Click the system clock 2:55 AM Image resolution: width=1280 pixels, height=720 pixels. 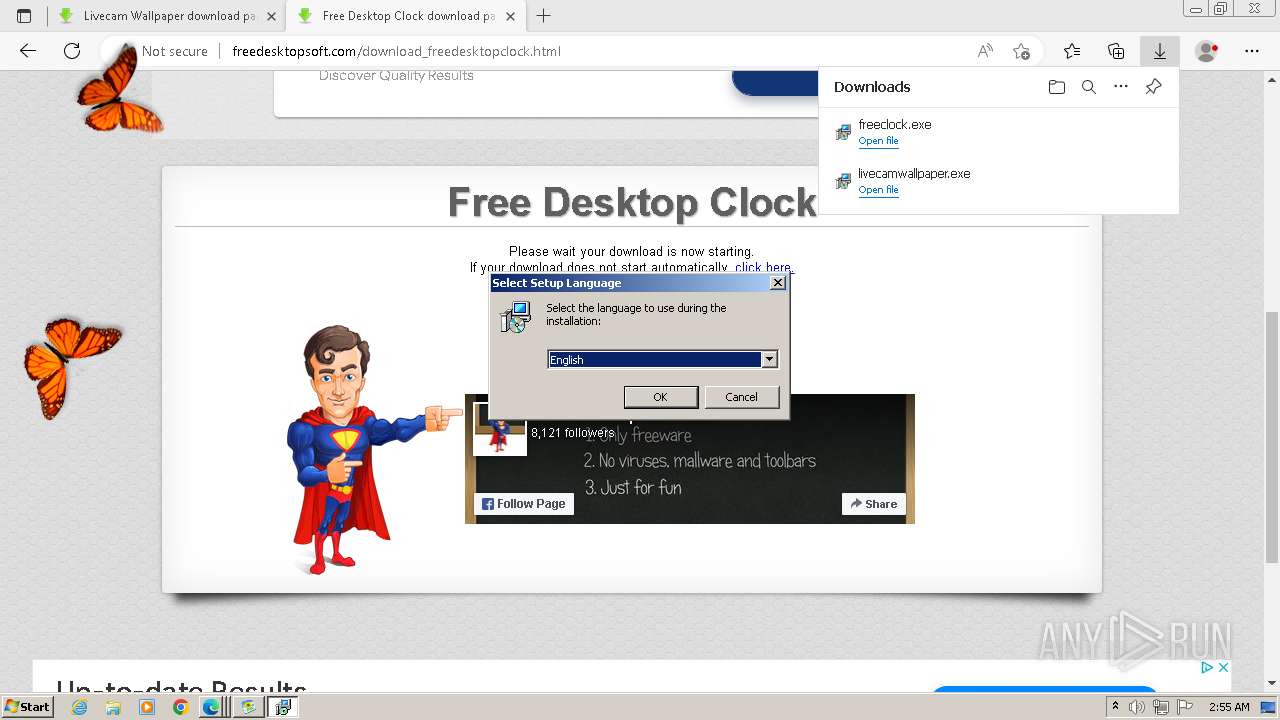pyautogui.click(x=1228, y=707)
